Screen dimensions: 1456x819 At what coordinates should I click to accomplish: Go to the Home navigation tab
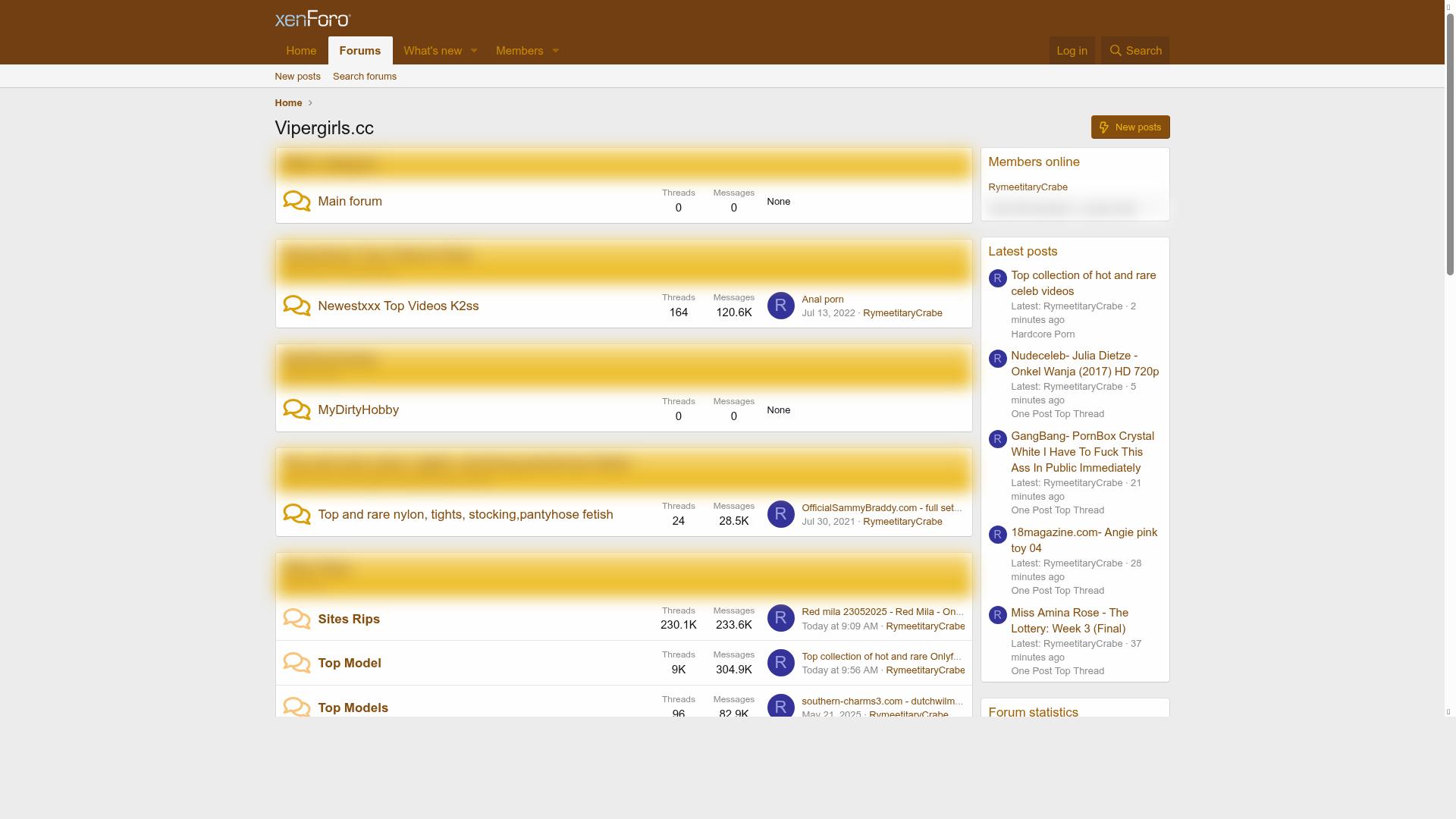click(301, 51)
